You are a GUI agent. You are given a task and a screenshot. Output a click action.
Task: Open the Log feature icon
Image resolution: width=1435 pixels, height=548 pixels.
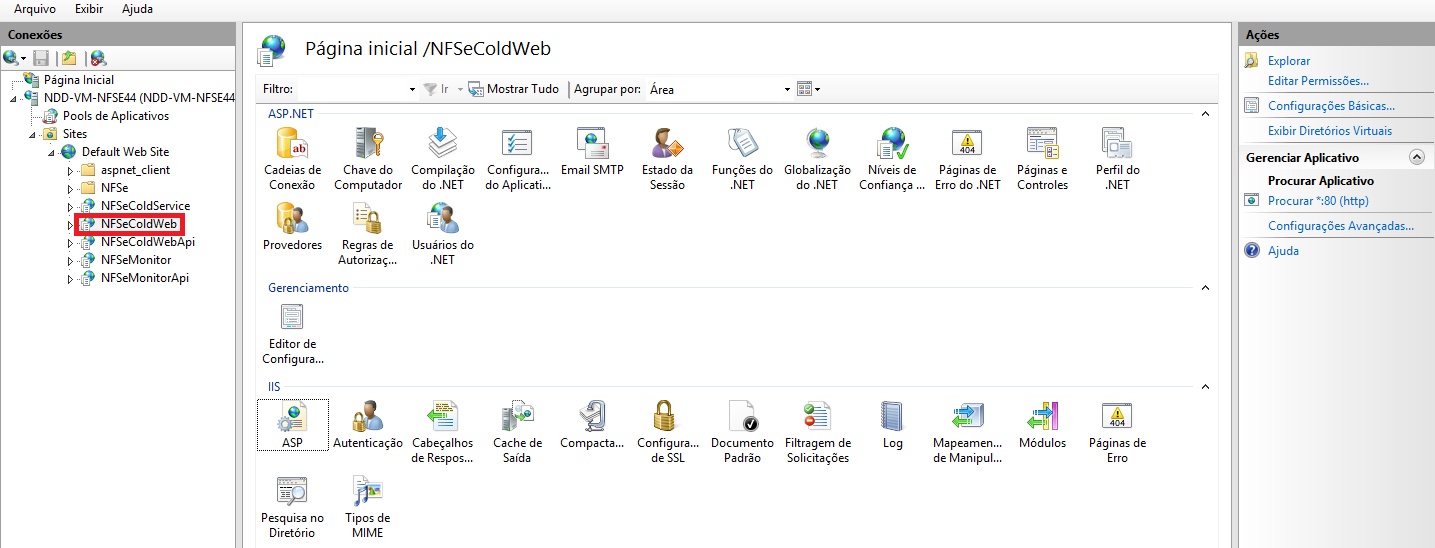[892, 416]
